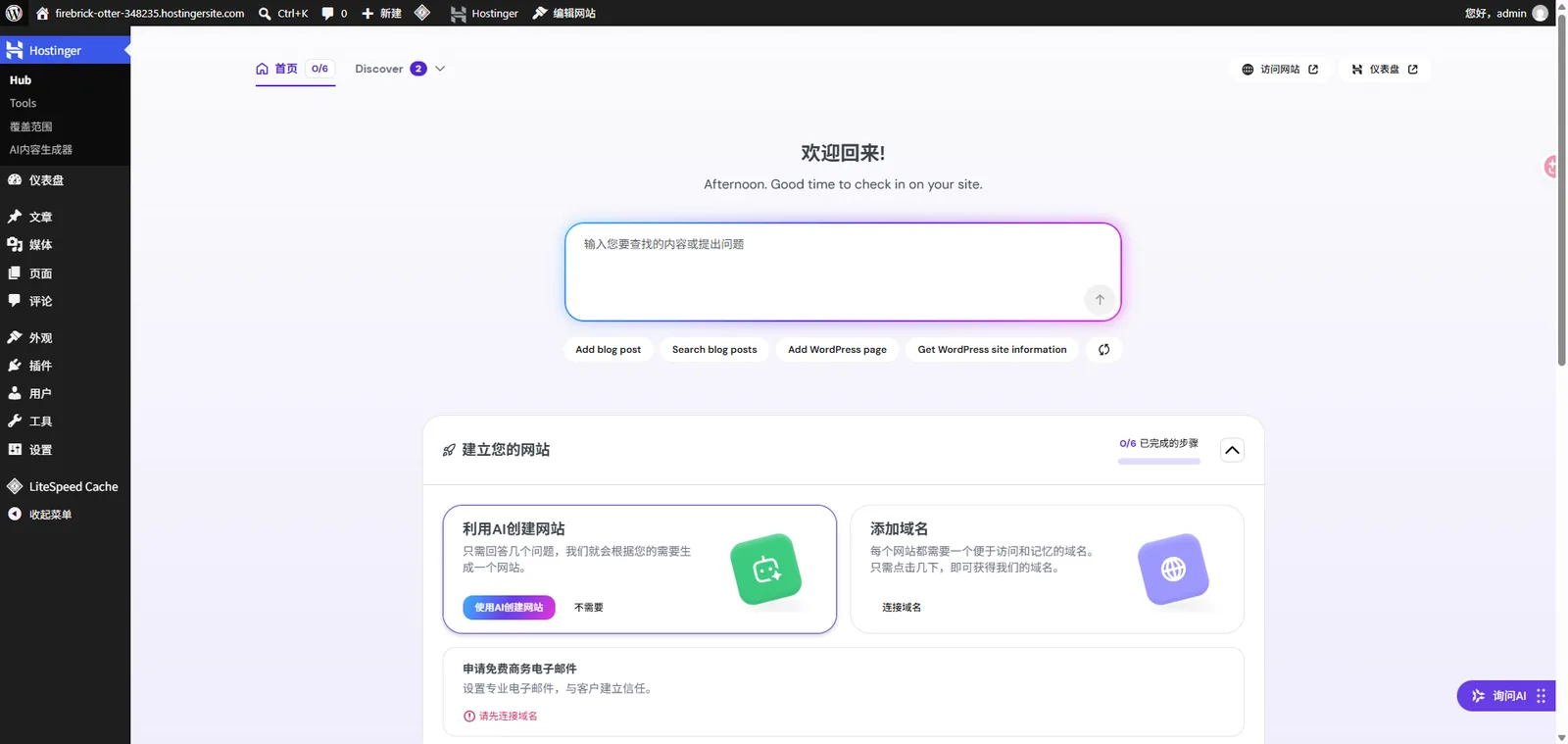Open the WordPress logo menu
The image size is (1568, 744).
click(14, 13)
